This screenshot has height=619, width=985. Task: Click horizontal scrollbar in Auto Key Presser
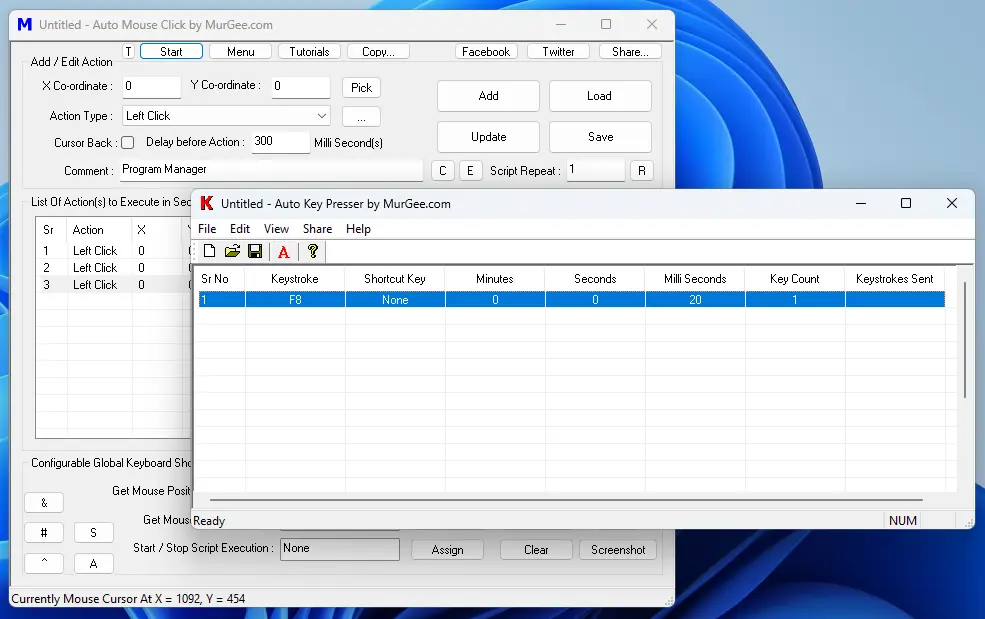click(566, 500)
